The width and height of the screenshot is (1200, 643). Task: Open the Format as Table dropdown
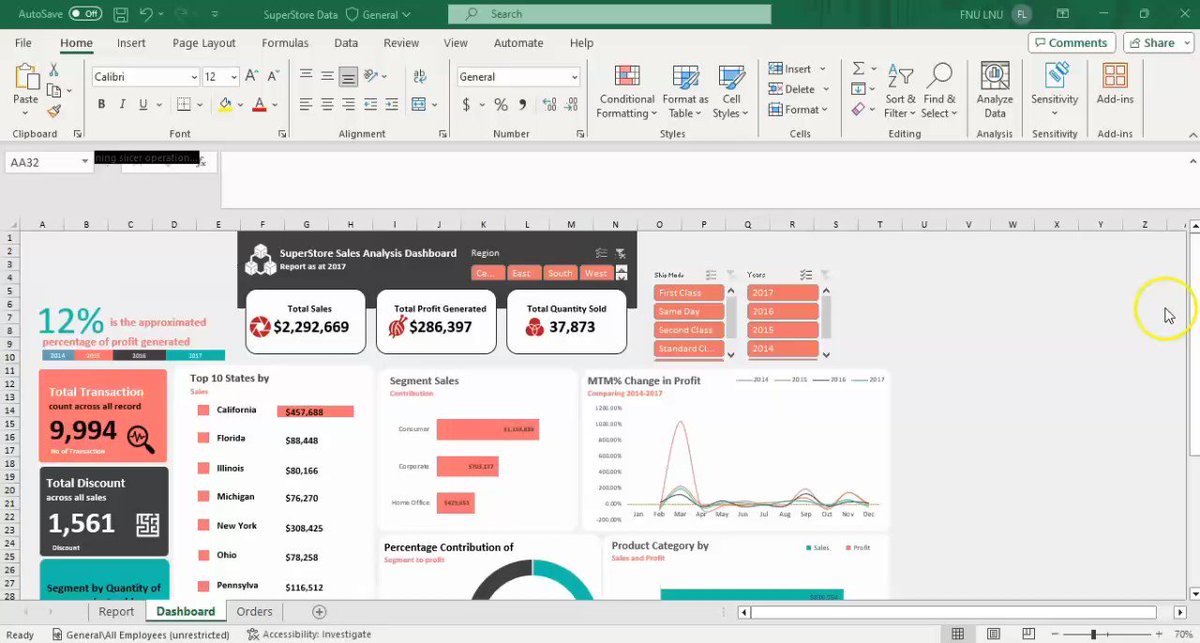point(685,91)
